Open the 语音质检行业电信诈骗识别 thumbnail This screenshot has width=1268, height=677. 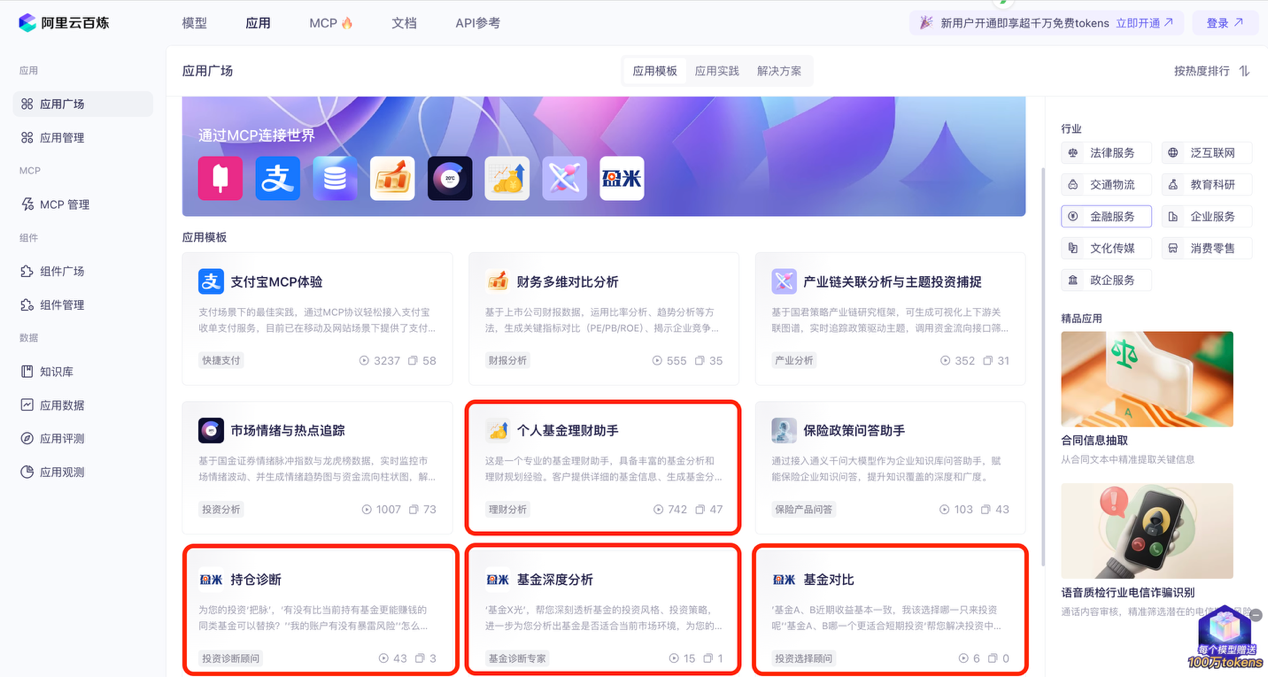point(1146,531)
